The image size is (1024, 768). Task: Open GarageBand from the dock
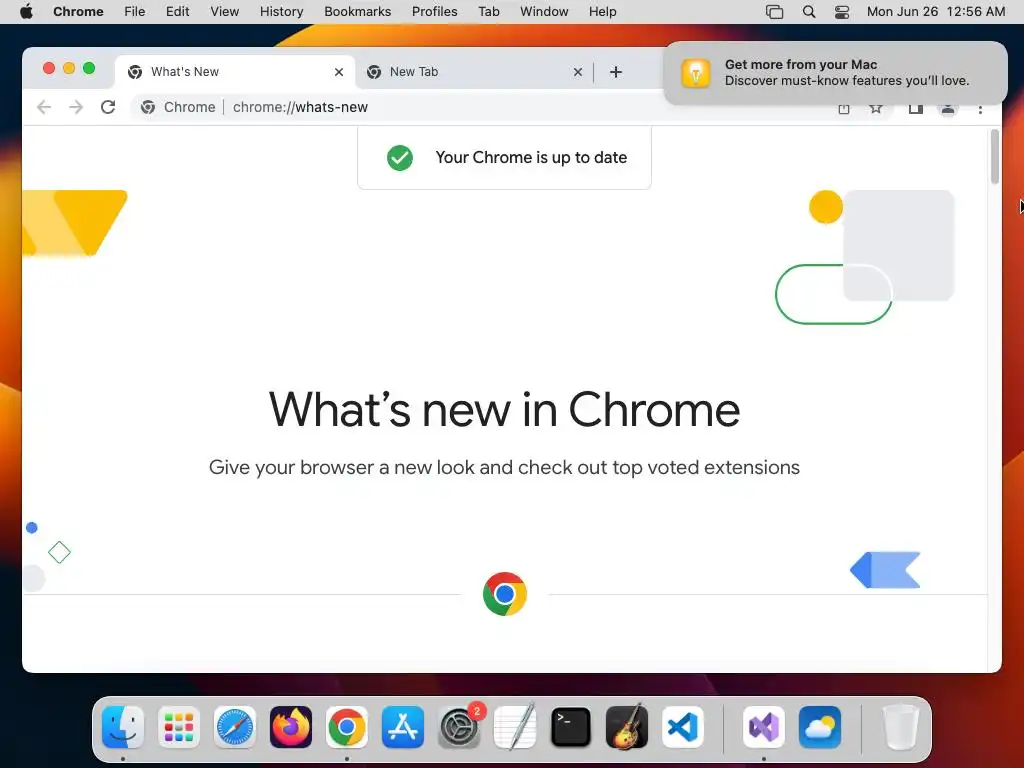tap(627, 727)
